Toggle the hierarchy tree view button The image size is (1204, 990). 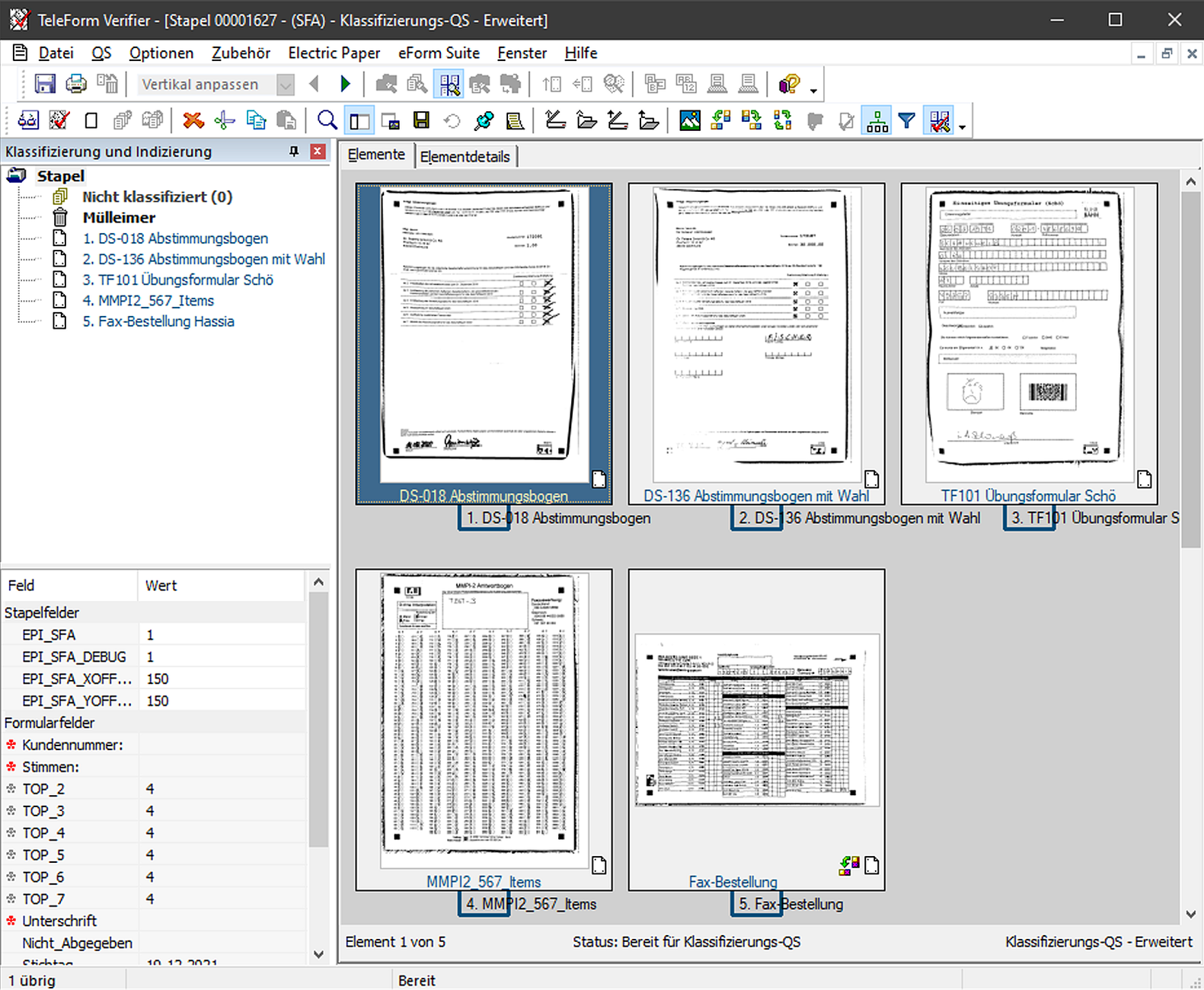tap(877, 120)
